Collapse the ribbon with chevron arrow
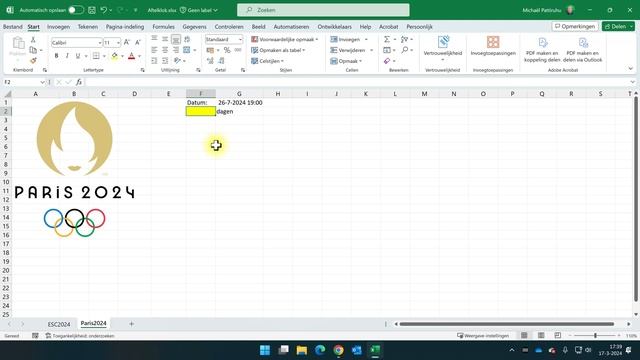 coord(631,69)
